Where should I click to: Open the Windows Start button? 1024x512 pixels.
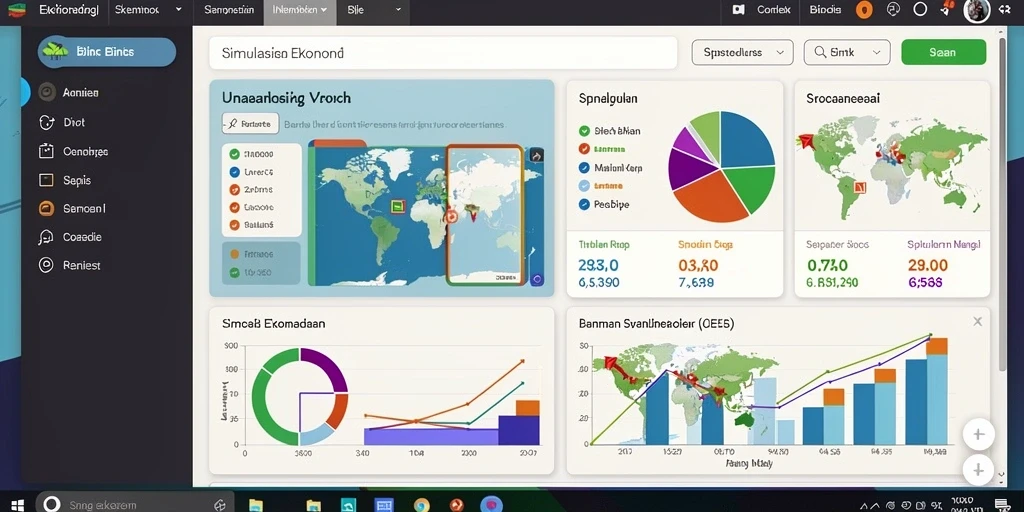point(18,504)
